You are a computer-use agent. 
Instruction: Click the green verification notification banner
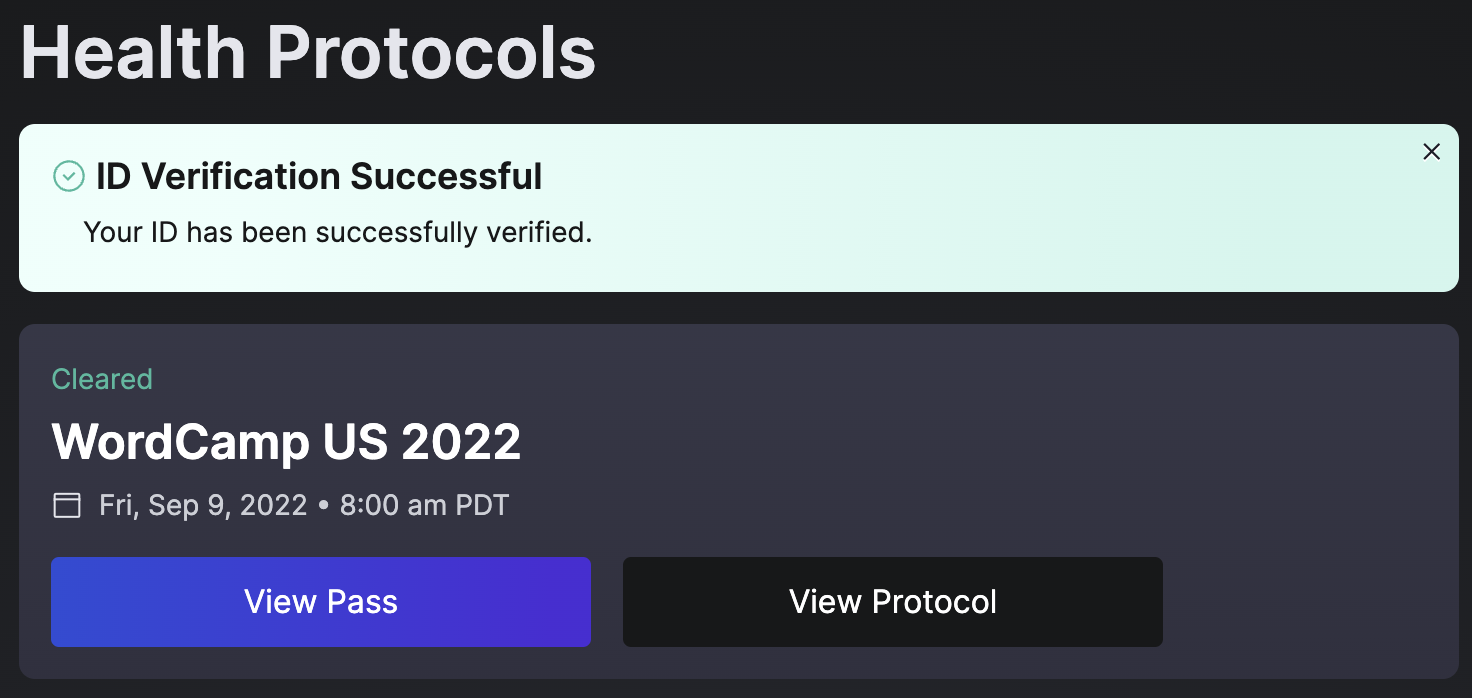(736, 208)
